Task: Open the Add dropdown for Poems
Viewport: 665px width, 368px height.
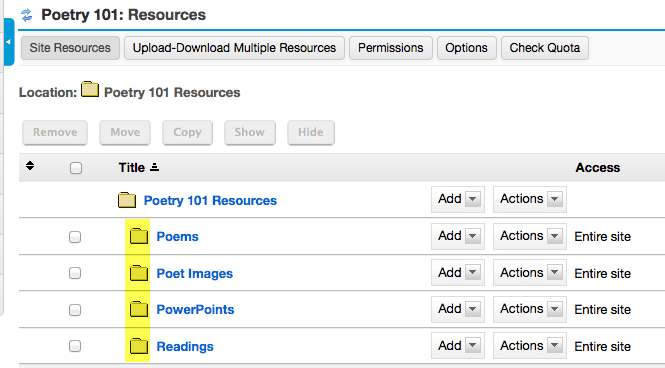Action: tap(458, 236)
